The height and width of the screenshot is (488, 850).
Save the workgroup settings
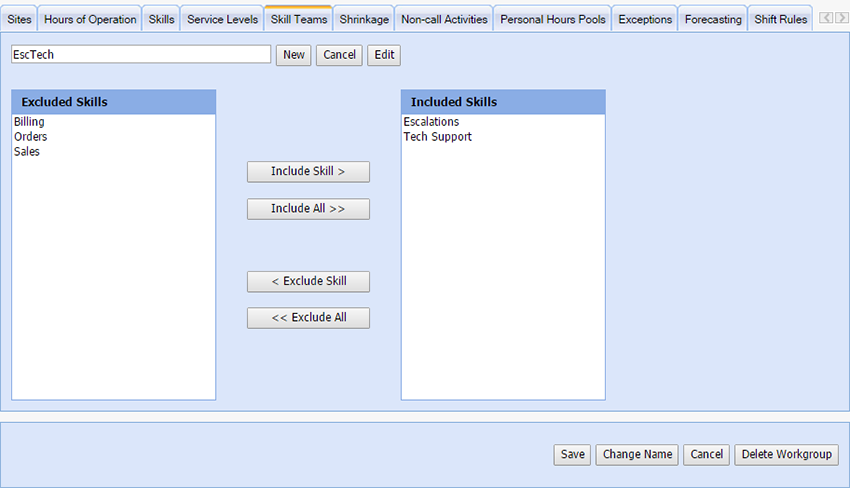pyautogui.click(x=572, y=455)
